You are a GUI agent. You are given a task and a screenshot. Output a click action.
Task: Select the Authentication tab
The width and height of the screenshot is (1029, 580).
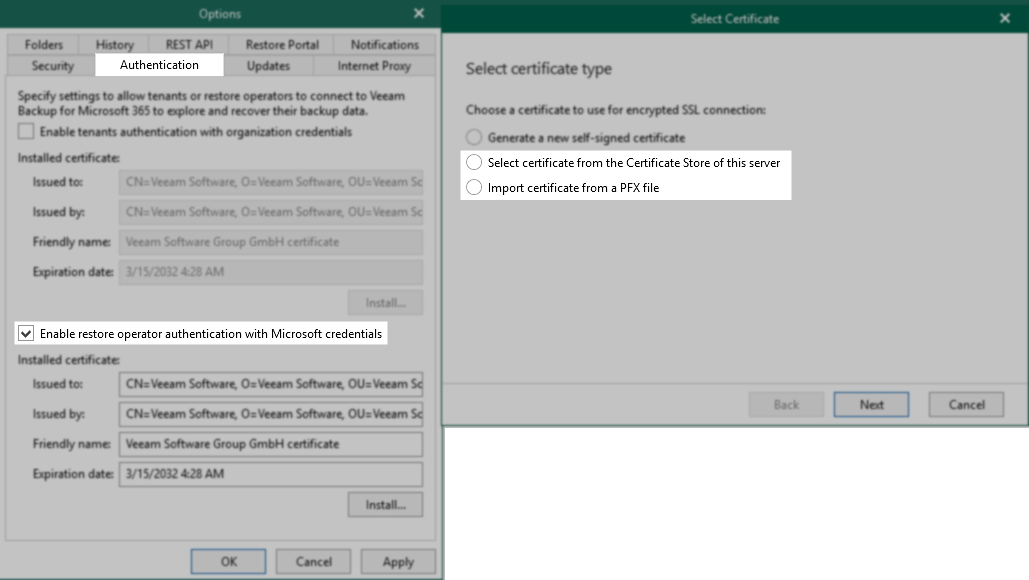click(x=159, y=65)
